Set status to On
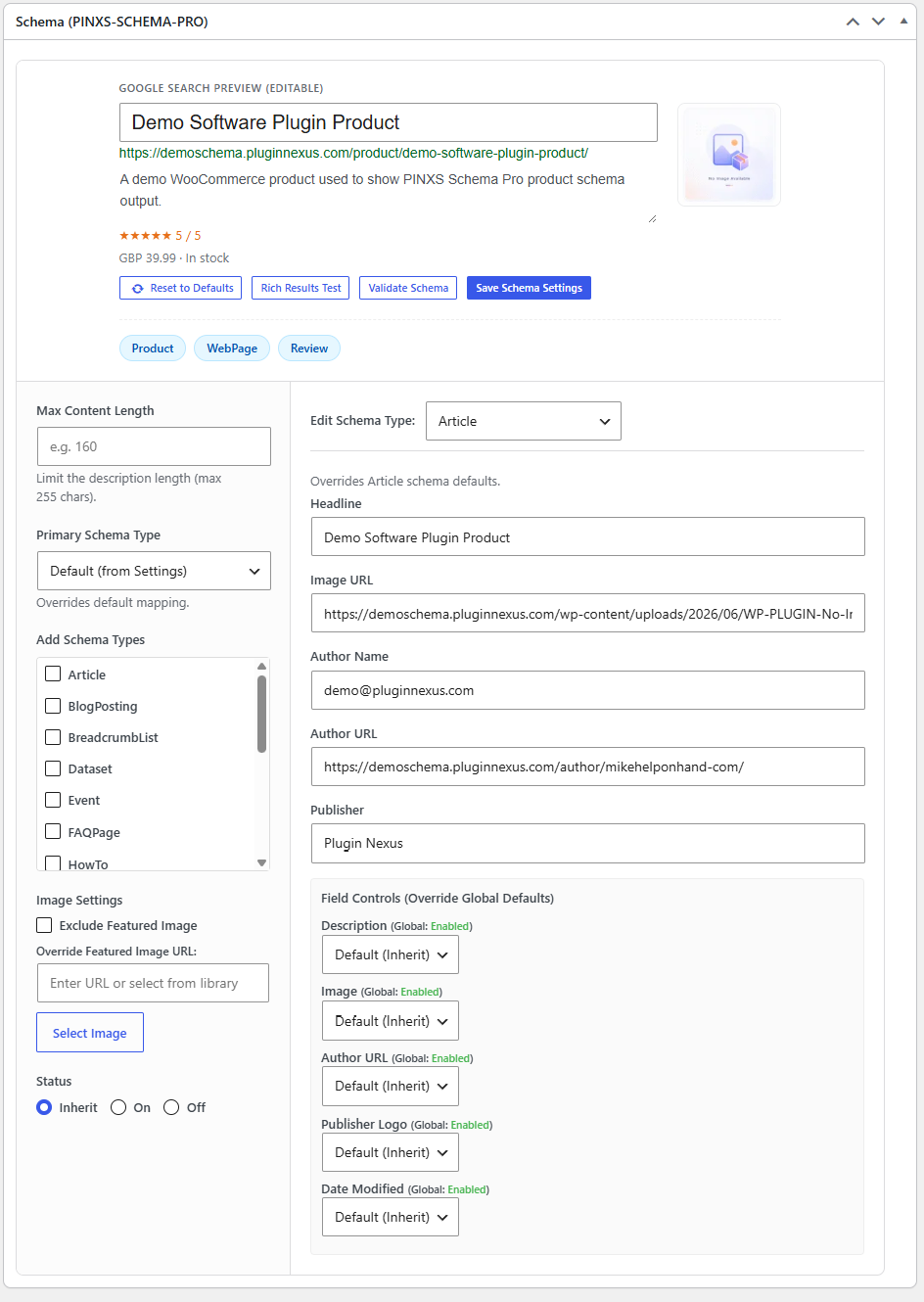Image resolution: width=924 pixels, height=1302 pixels. point(118,1107)
